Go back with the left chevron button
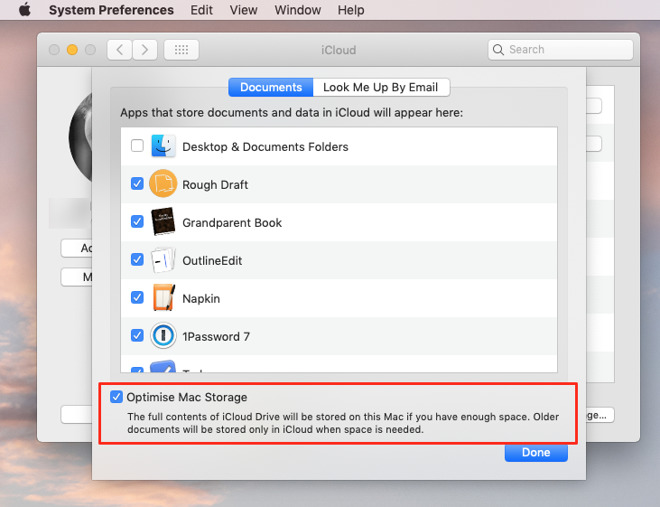 coord(120,50)
